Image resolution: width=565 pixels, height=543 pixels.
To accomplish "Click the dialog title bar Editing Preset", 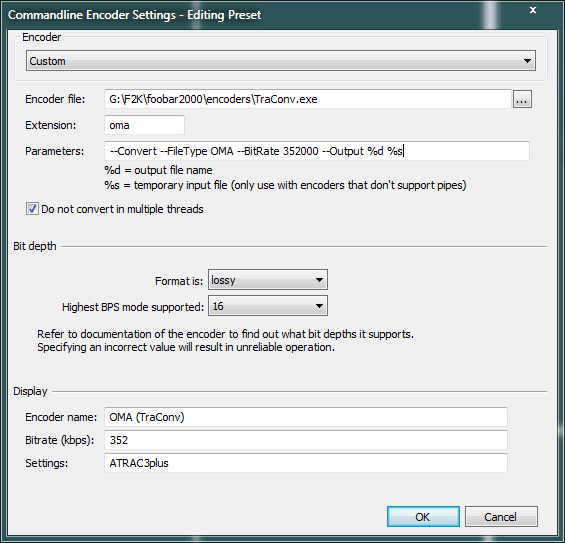I will tap(134, 15).
